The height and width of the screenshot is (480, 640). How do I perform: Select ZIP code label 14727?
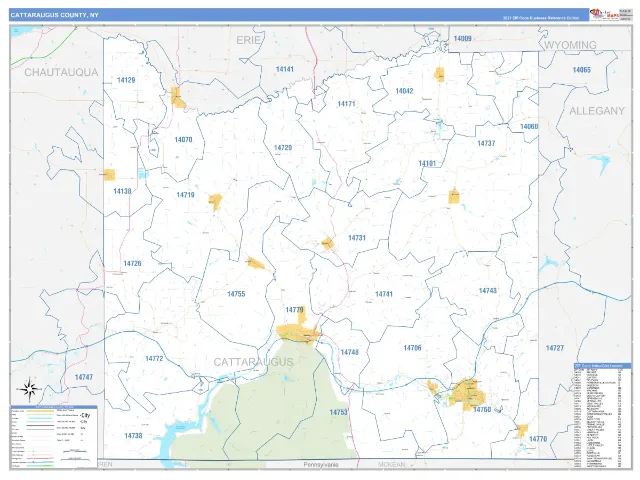555,348
